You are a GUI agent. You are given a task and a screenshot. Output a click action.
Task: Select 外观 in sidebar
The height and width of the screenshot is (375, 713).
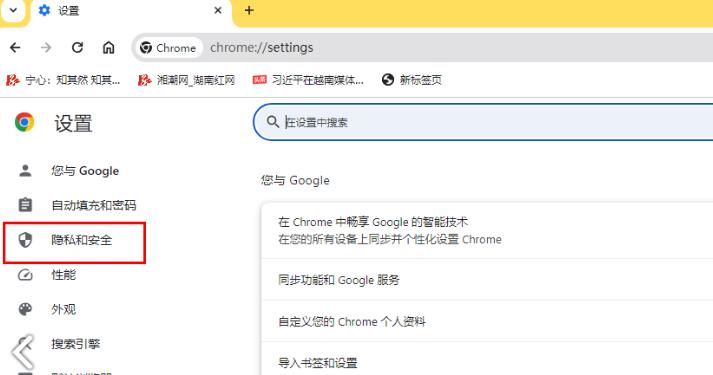64,310
